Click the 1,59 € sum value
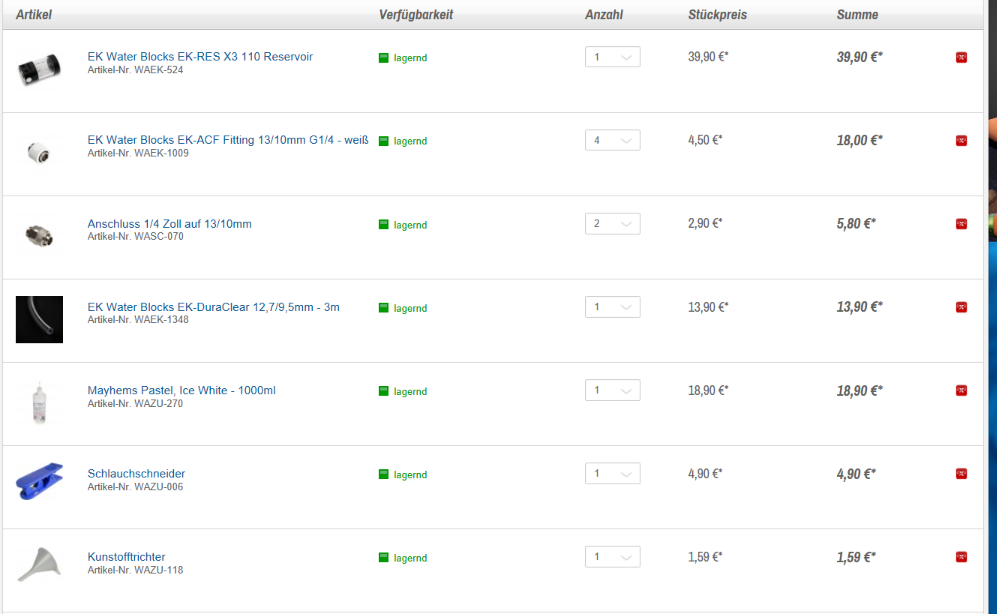The height and width of the screenshot is (614, 997). [x=856, y=557]
